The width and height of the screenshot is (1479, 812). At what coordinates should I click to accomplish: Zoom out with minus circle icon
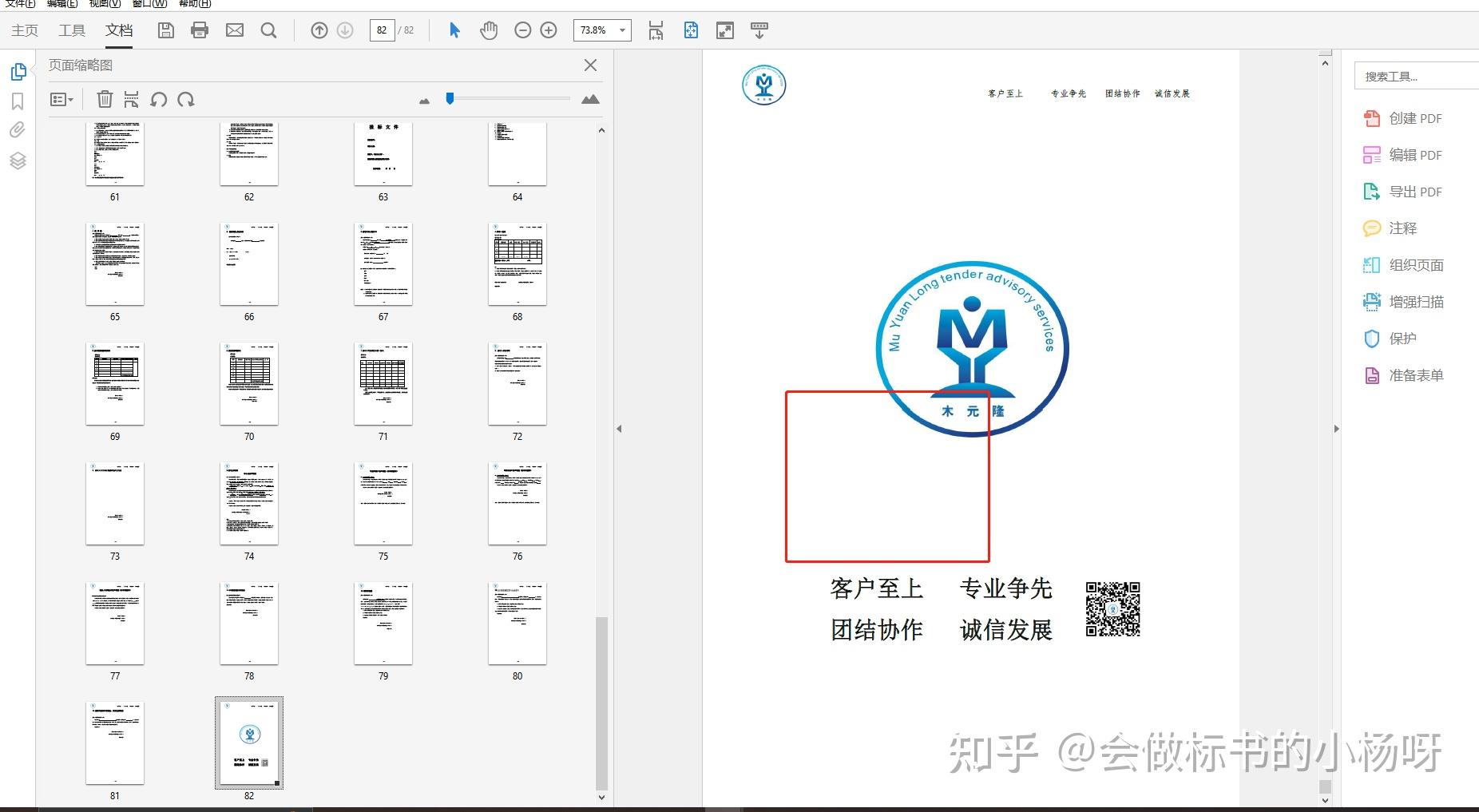523,30
